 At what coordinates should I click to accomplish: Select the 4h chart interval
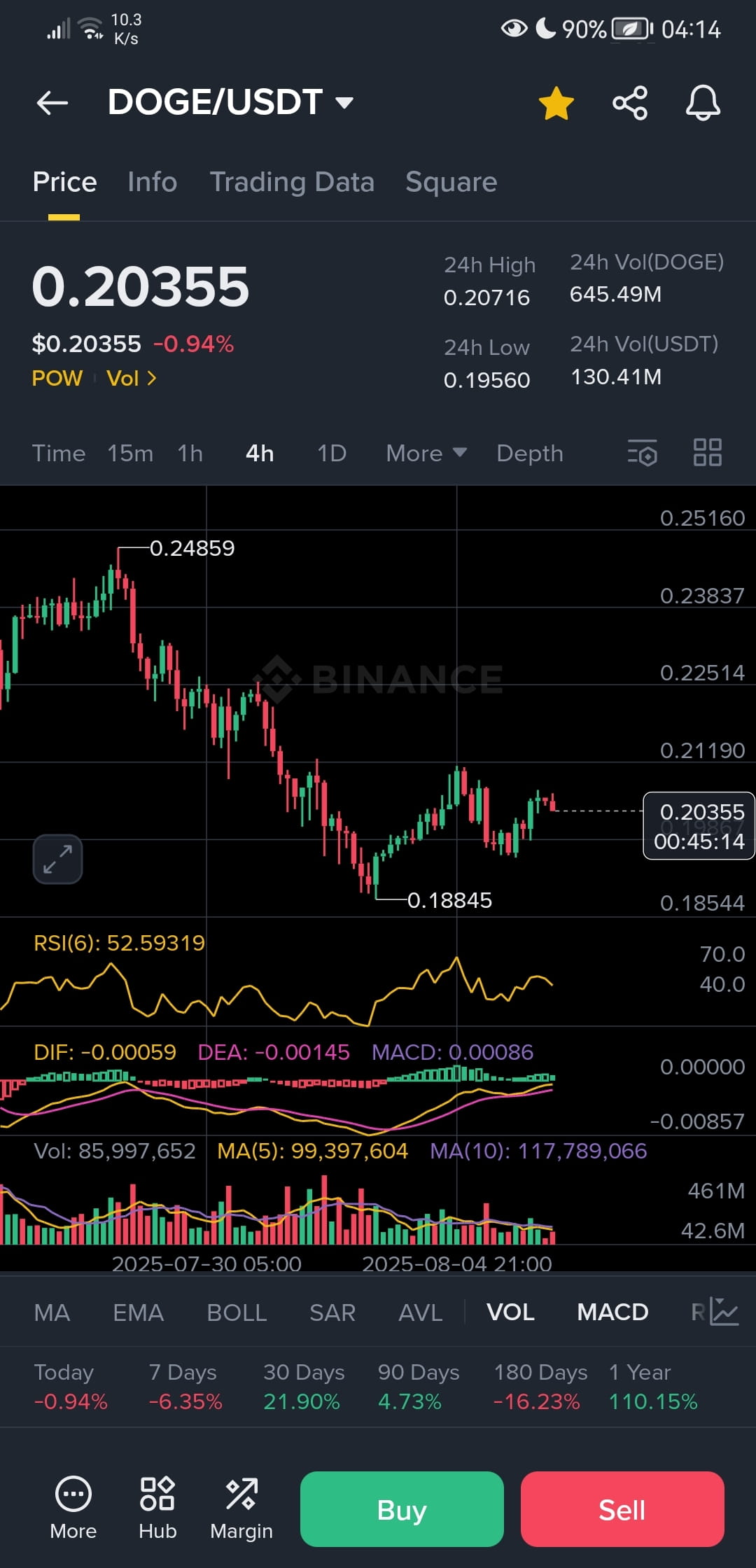[260, 453]
